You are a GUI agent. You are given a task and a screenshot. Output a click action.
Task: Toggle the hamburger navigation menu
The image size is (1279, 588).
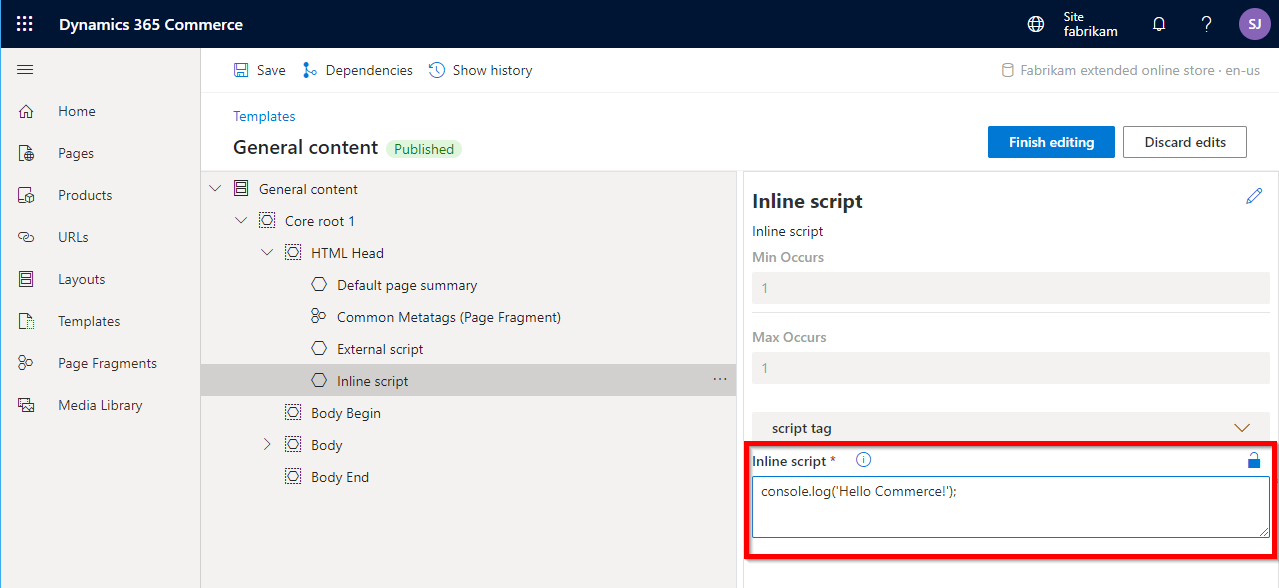coord(25,69)
